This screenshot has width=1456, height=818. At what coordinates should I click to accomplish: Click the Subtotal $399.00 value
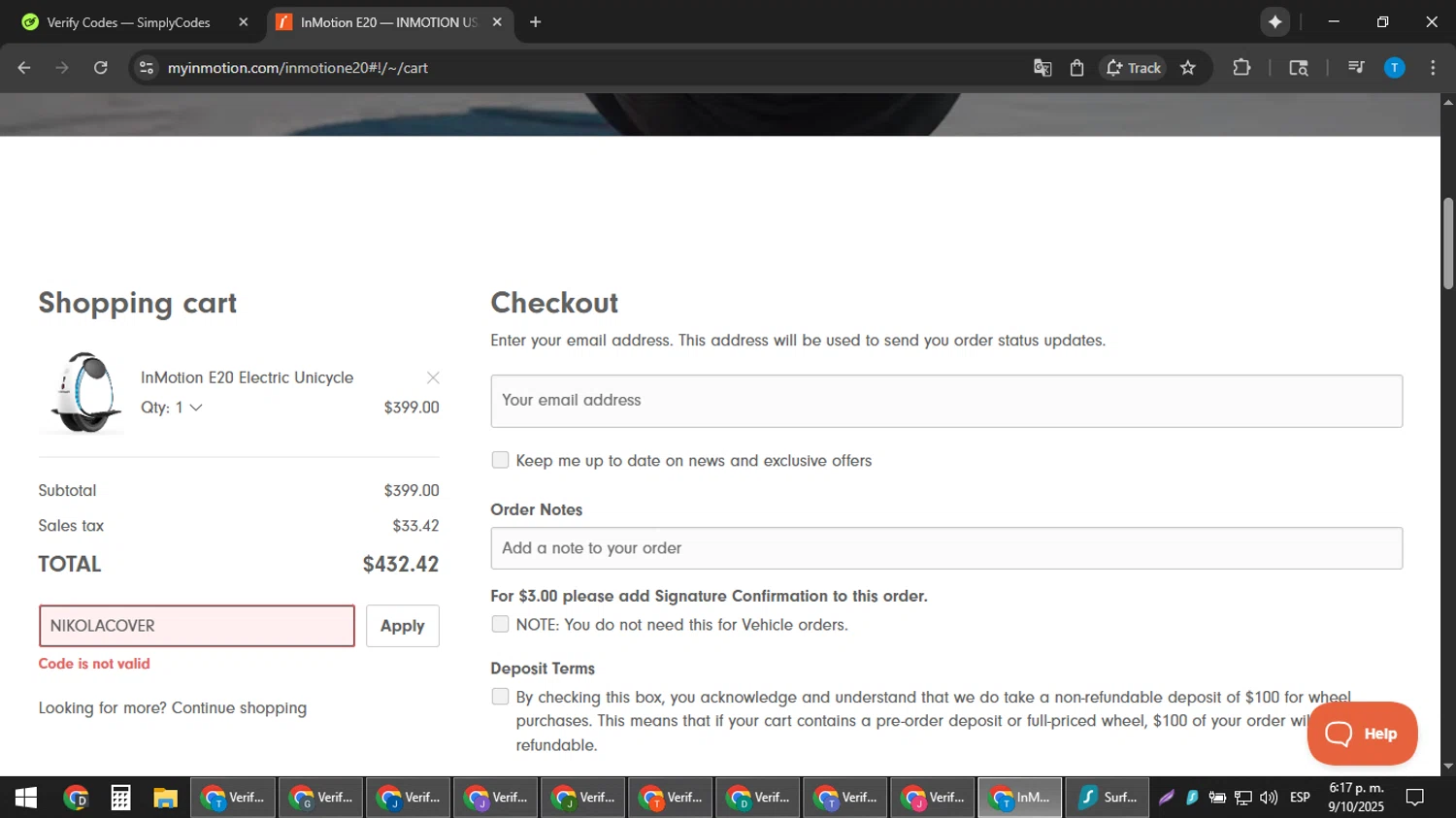point(412,491)
